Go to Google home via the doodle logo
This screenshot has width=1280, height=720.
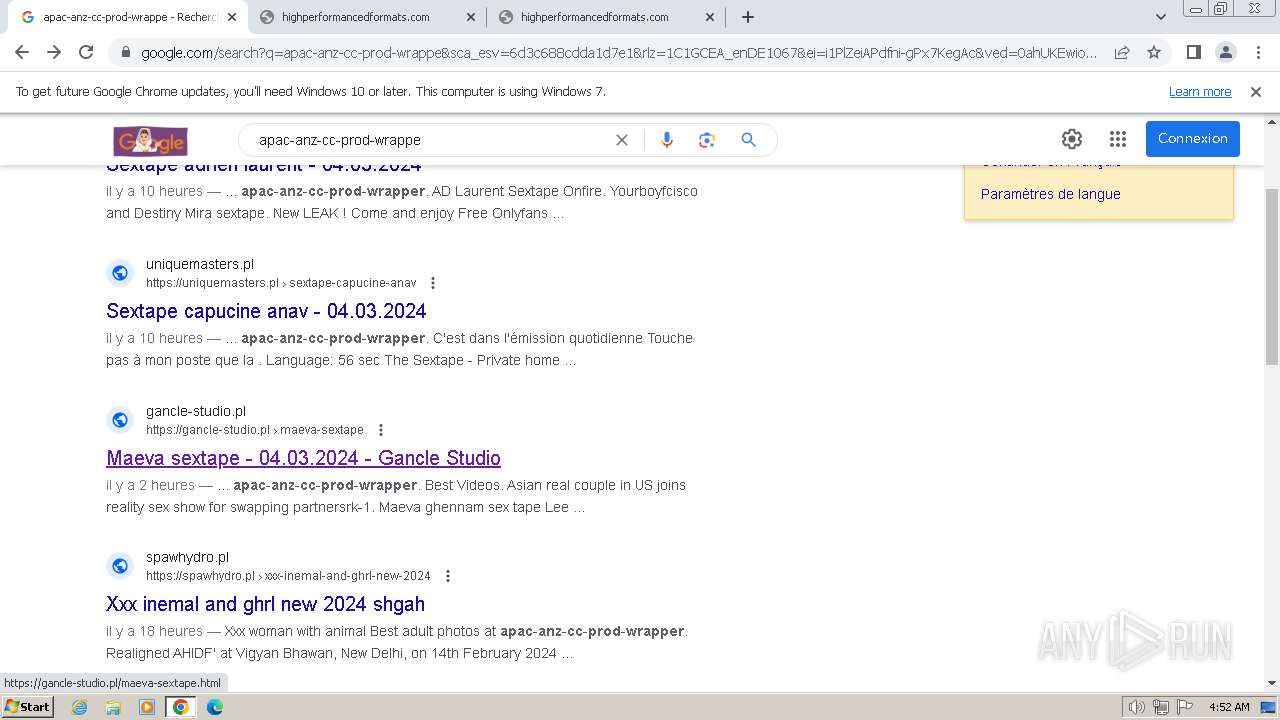click(150, 140)
